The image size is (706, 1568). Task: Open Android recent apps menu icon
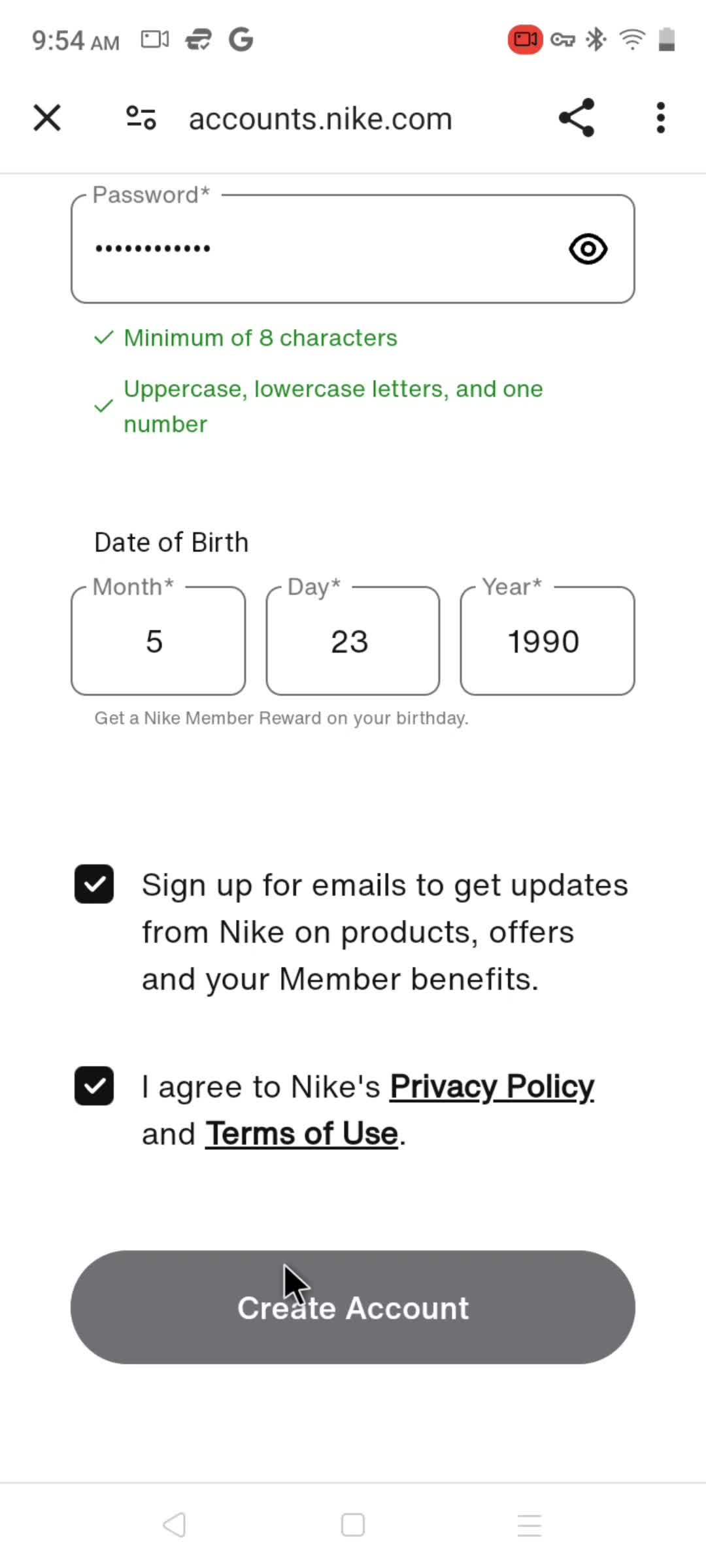529,1526
